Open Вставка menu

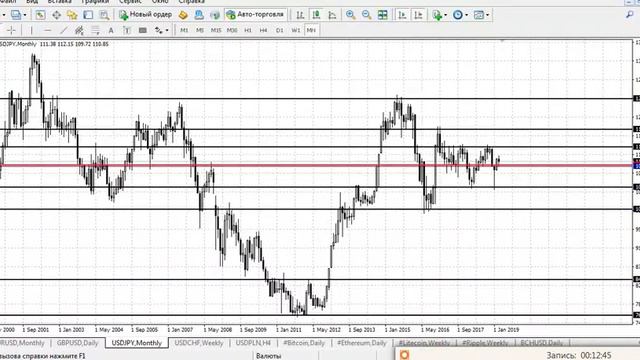(60, 2)
